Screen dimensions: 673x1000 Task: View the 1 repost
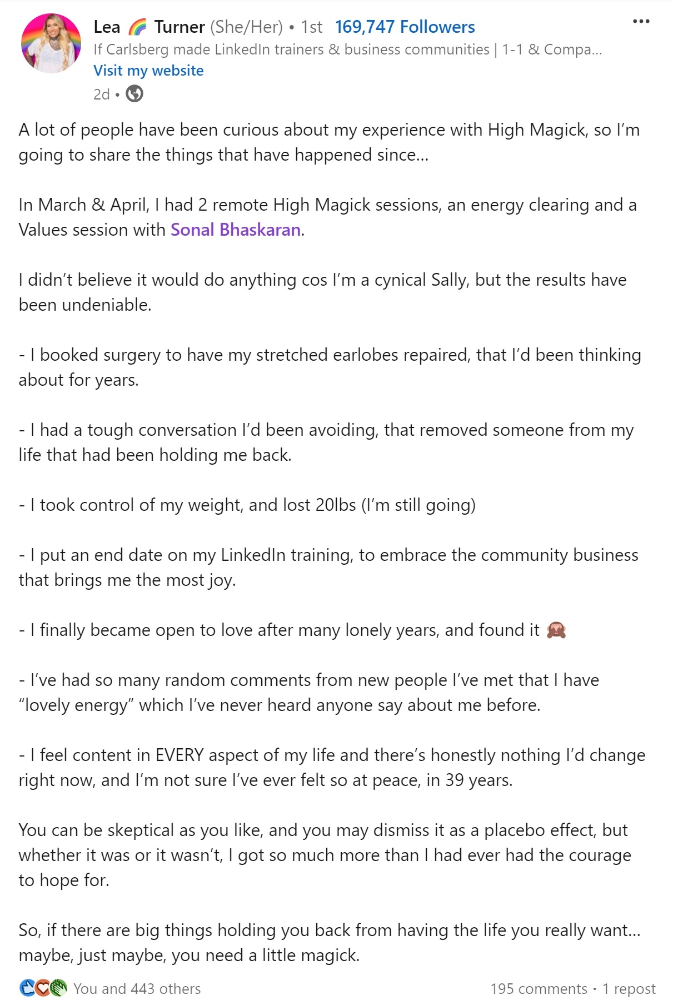click(x=629, y=989)
